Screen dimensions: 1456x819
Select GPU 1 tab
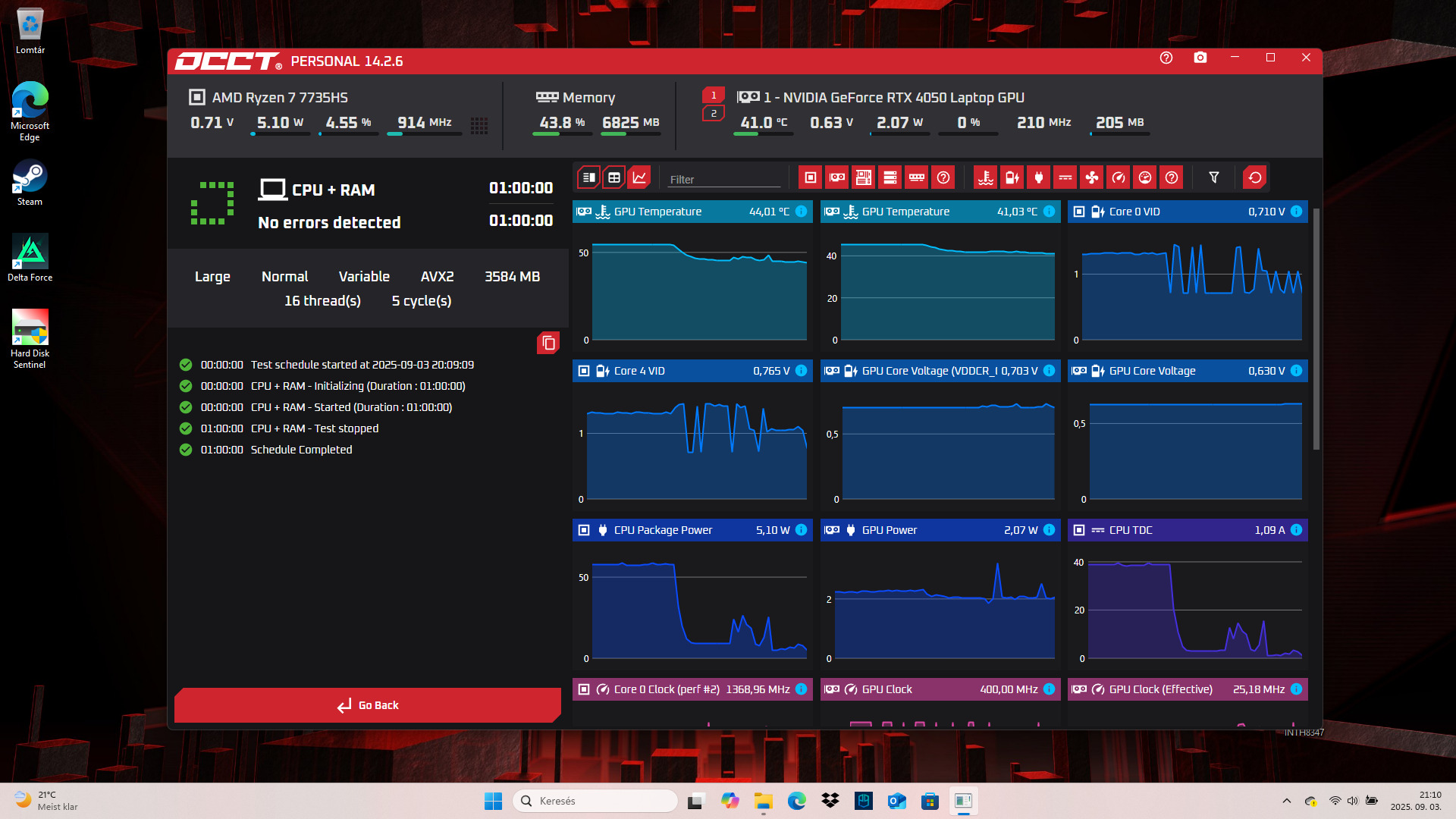click(x=713, y=96)
